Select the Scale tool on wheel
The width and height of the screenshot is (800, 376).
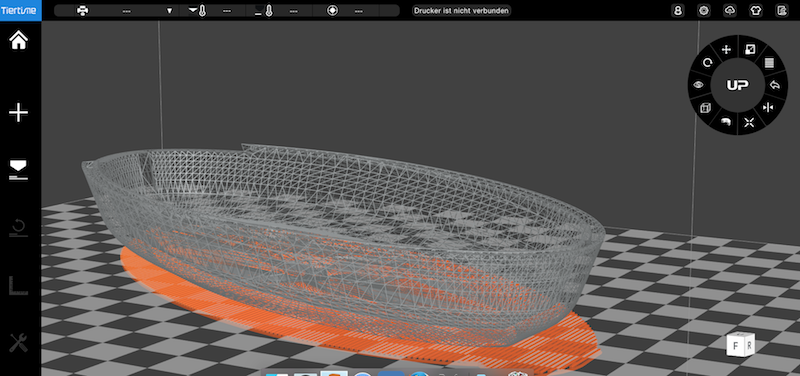[x=750, y=49]
